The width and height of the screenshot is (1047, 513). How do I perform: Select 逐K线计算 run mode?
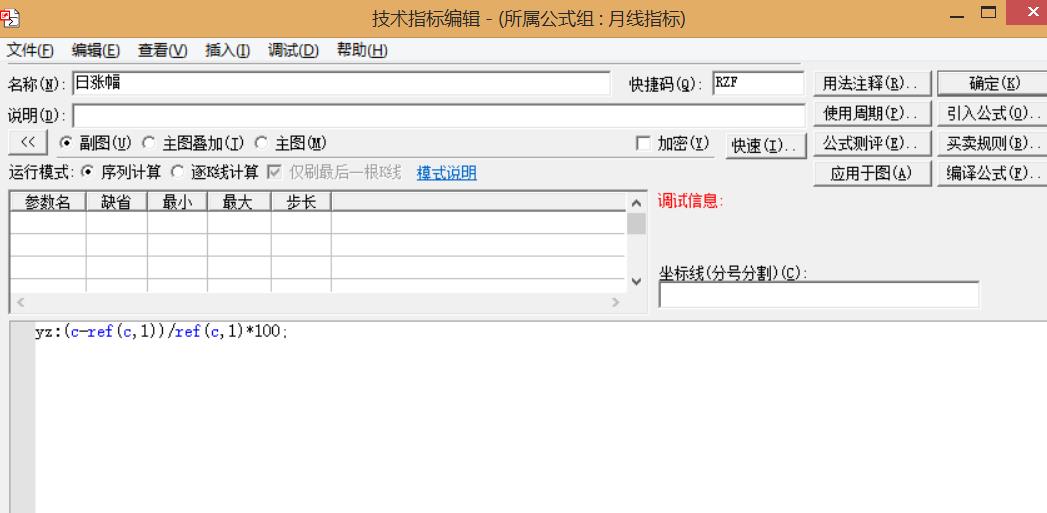(x=177, y=172)
